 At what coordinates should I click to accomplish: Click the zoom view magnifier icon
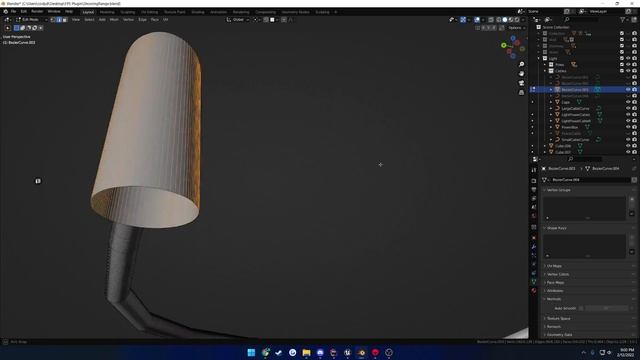pos(521,64)
